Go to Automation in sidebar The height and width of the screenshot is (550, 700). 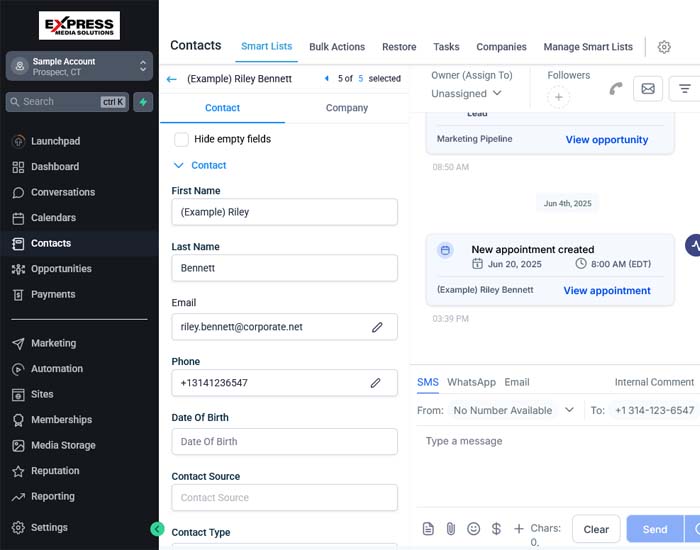click(47, 369)
